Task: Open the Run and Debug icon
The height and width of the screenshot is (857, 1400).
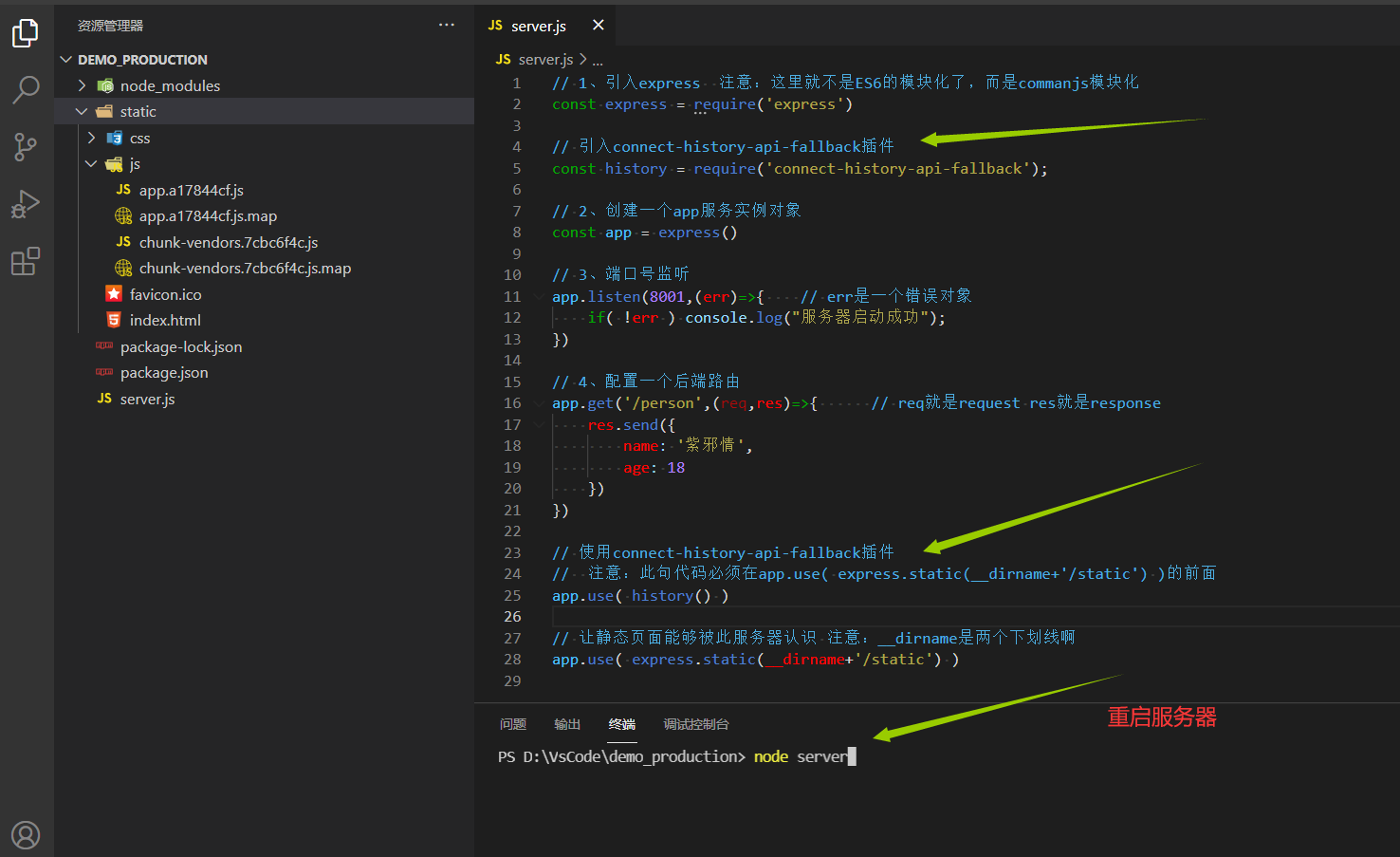Action: [26, 204]
